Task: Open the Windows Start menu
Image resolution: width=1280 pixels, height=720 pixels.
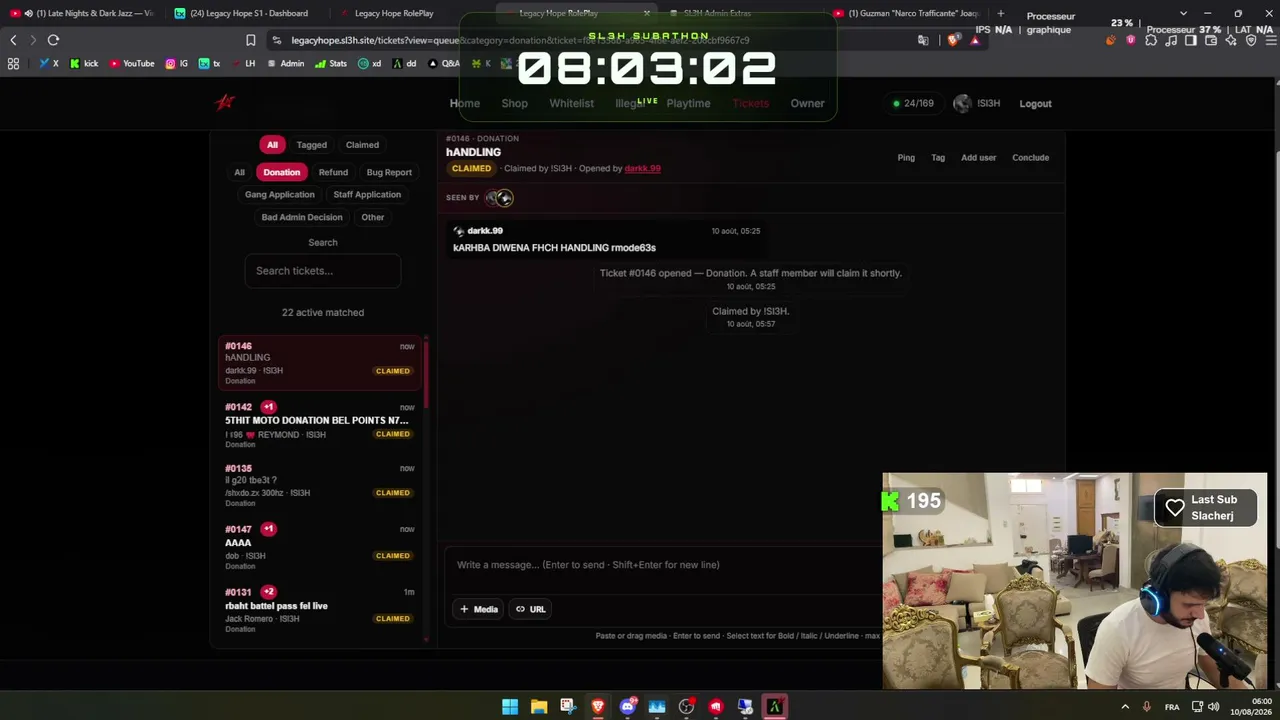Action: pos(510,707)
